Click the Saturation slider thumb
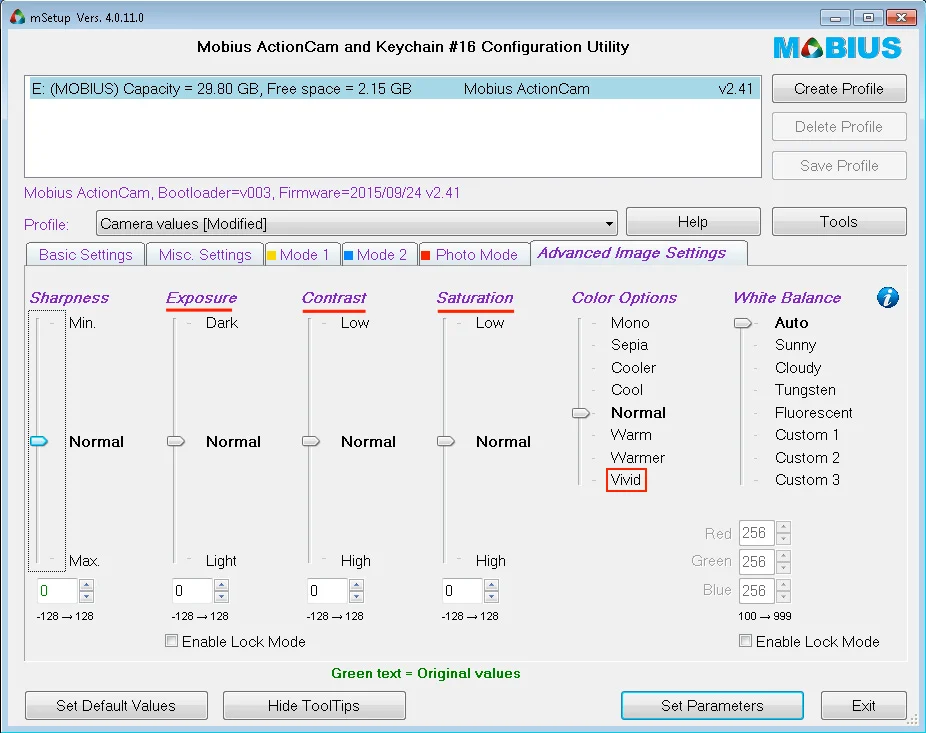926x733 pixels. pos(446,441)
